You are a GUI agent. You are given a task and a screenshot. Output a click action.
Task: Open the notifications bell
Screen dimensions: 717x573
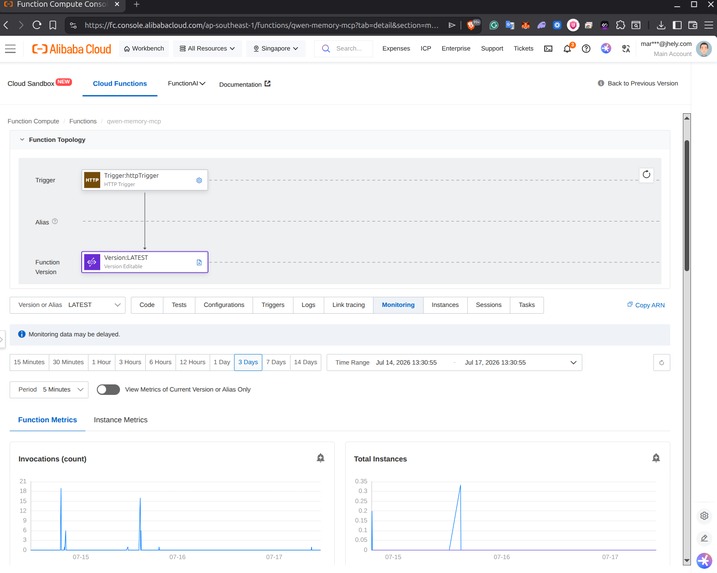pos(567,48)
